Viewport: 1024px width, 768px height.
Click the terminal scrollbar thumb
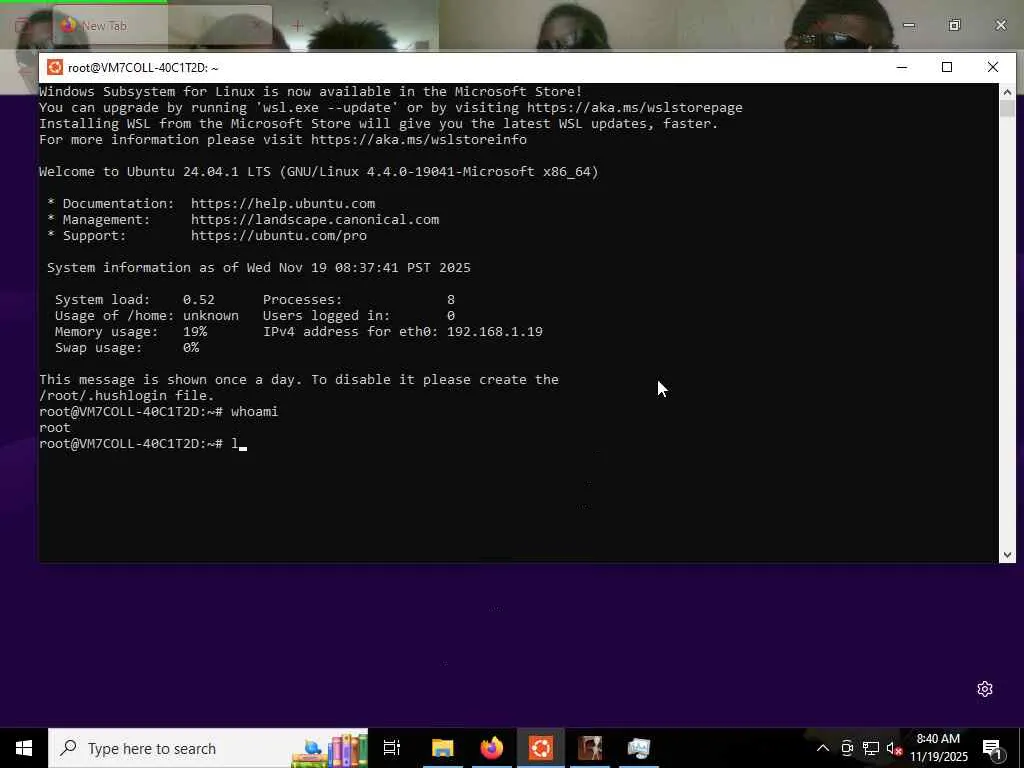pos(1007,108)
